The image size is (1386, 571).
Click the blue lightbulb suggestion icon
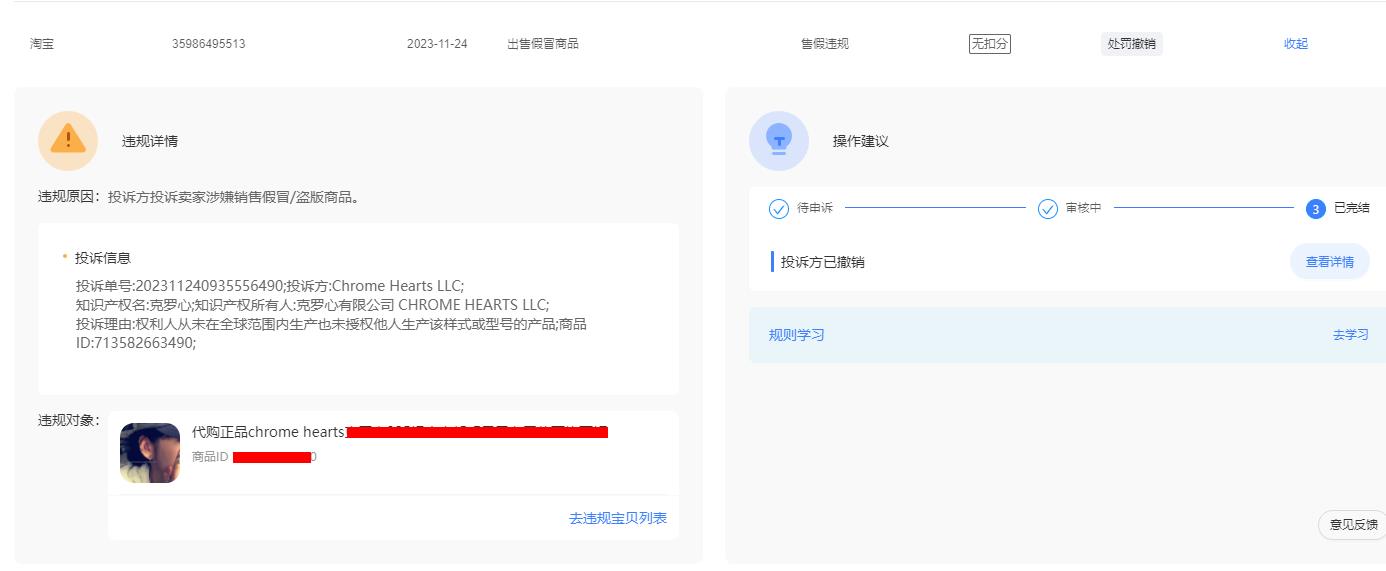(x=779, y=141)
